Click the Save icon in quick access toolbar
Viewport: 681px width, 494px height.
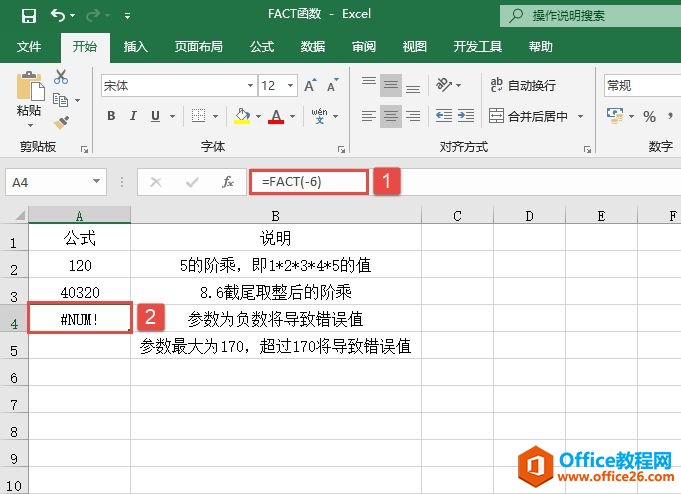(29, 16)
